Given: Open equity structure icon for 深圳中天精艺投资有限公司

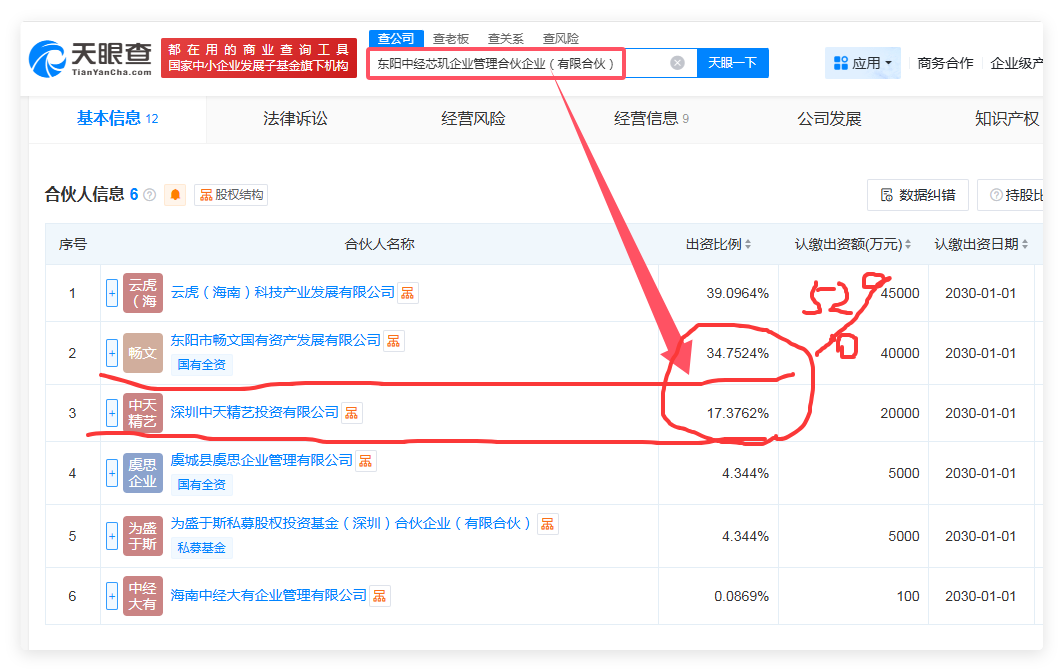Looking at the screenshot, I should pos(351,413).
